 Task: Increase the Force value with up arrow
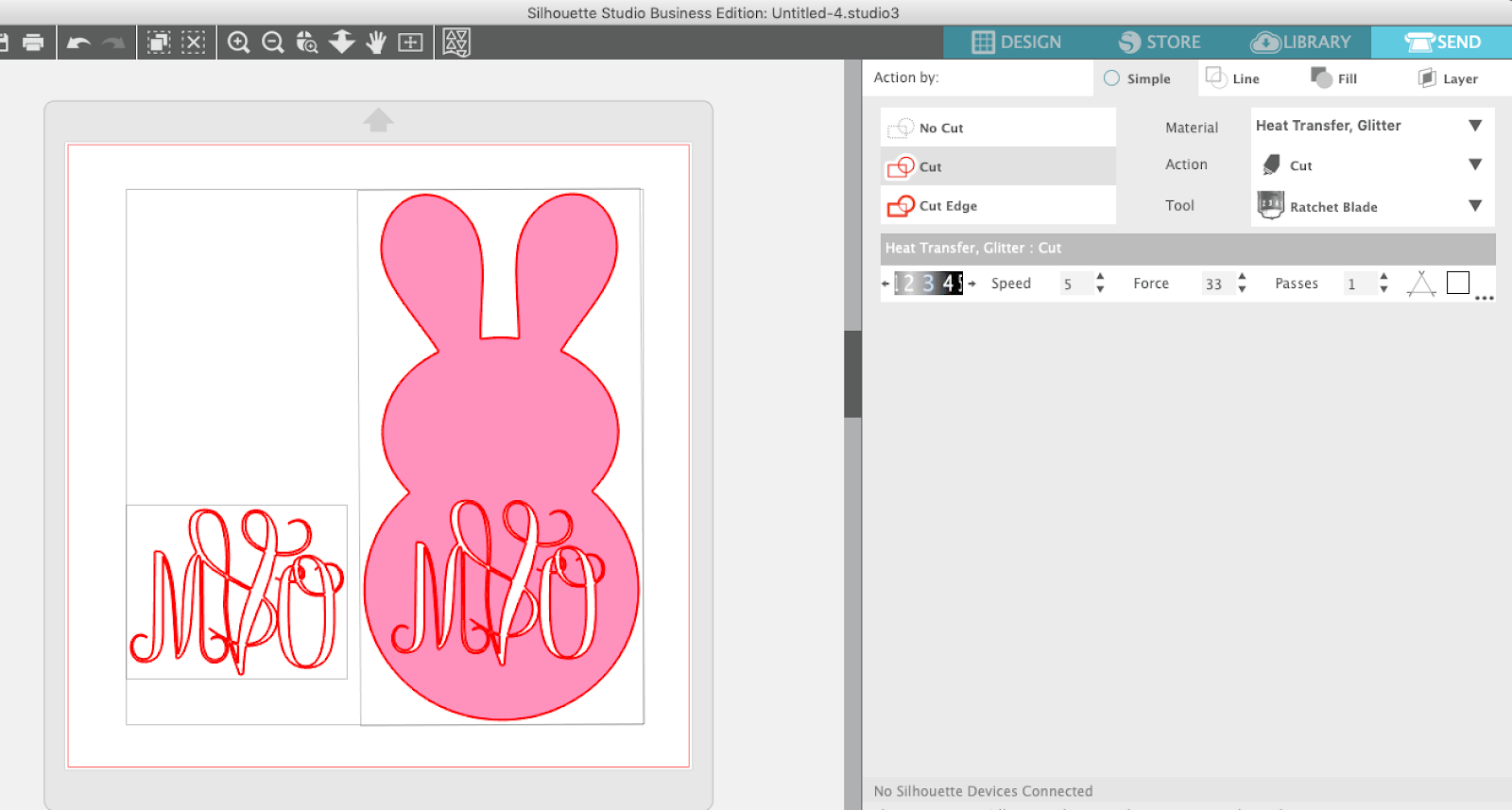(1242, 277)
